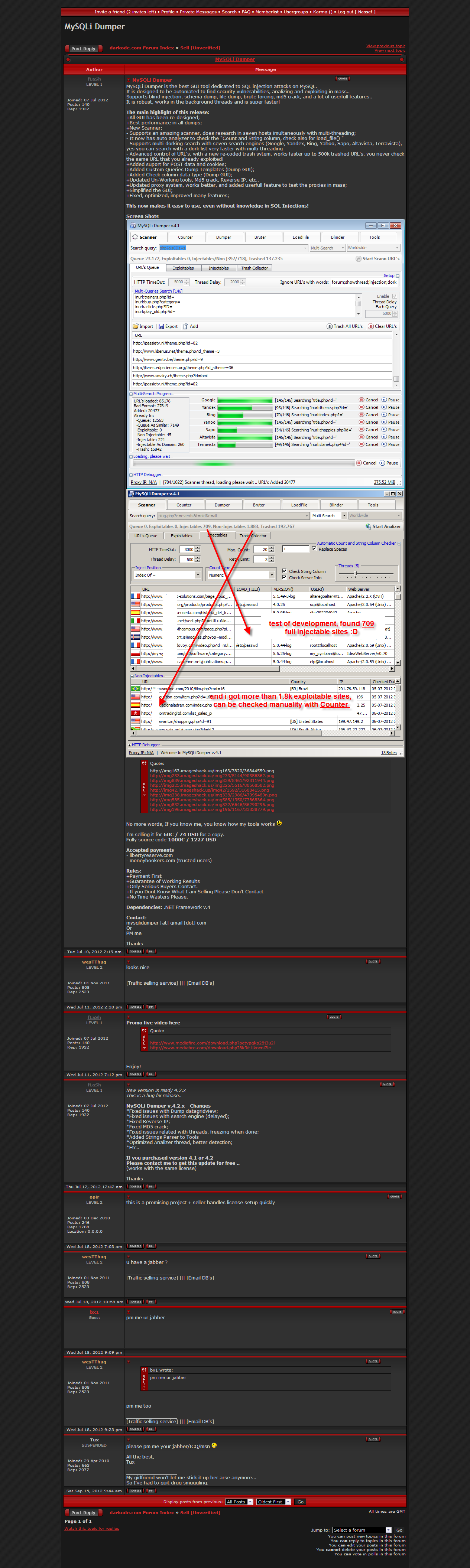Toggle the Check Server Info checkbox

284,577
